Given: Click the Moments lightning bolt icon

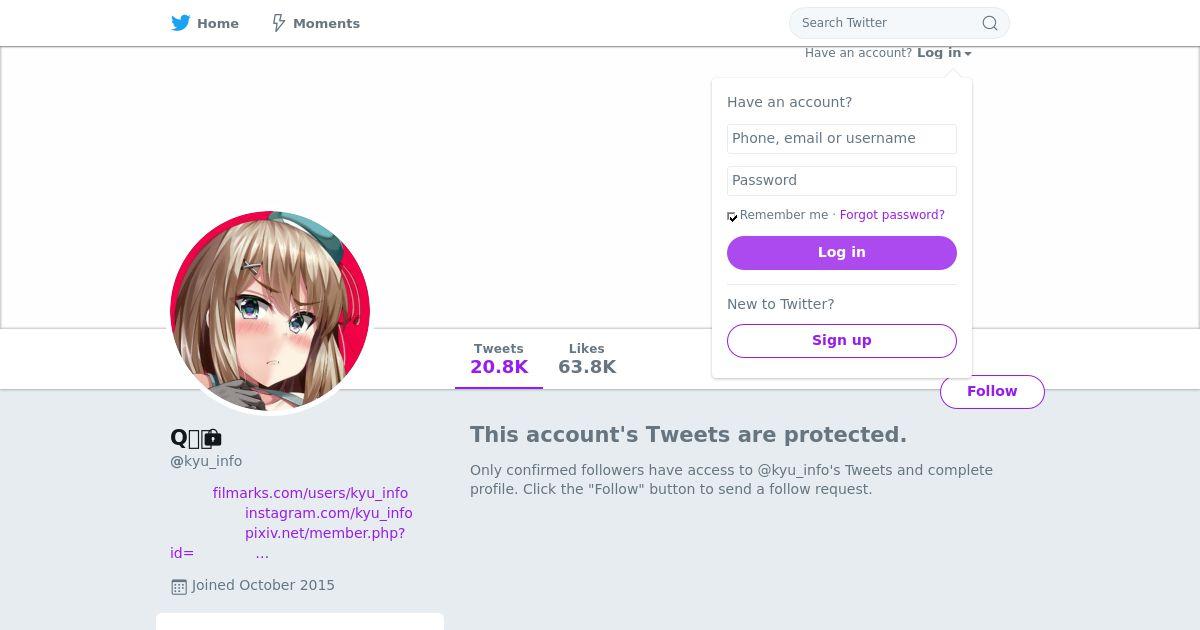Looking at the screenshot, I should 279,23.
